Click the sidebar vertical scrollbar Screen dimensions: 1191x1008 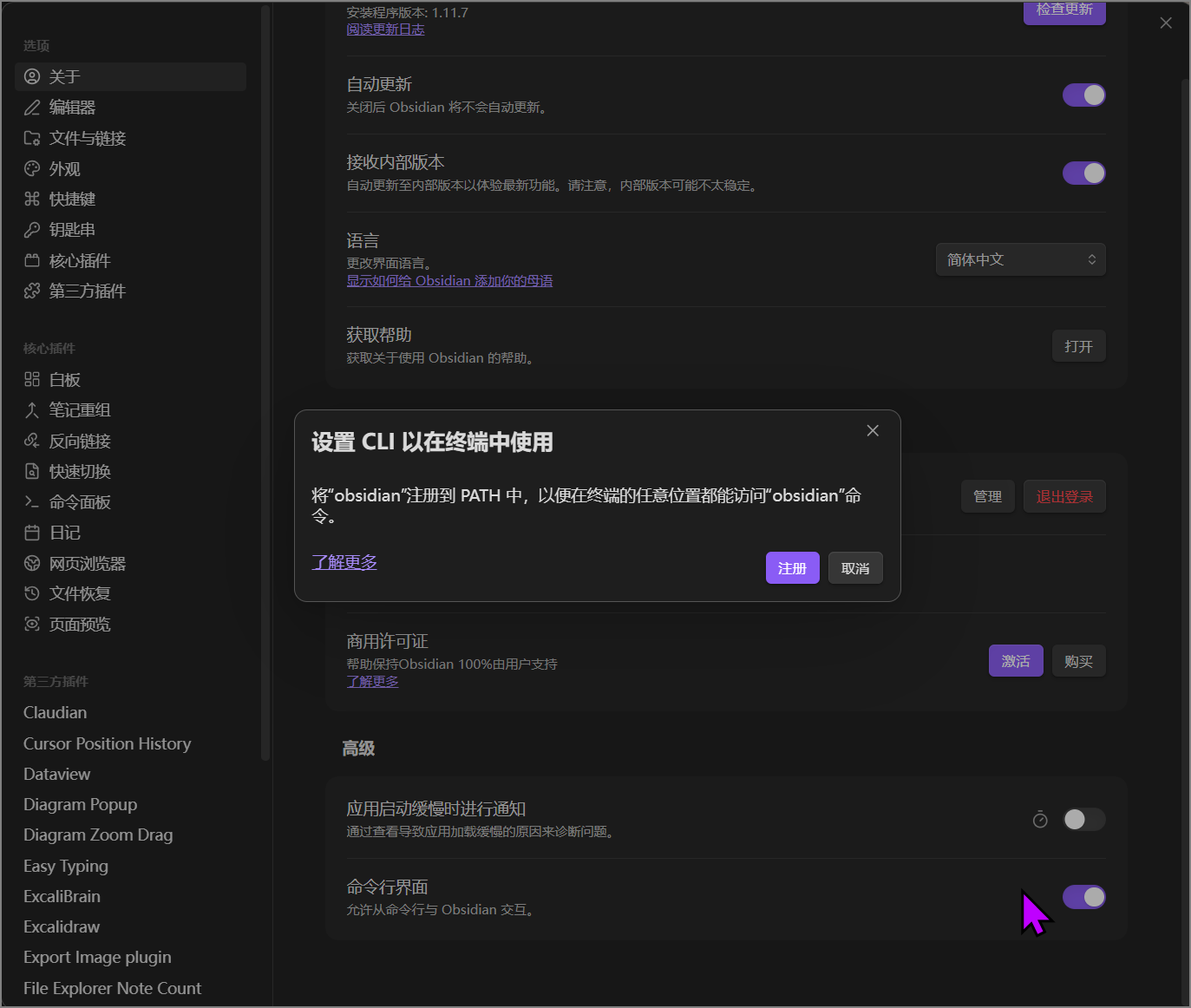[265, 382]
